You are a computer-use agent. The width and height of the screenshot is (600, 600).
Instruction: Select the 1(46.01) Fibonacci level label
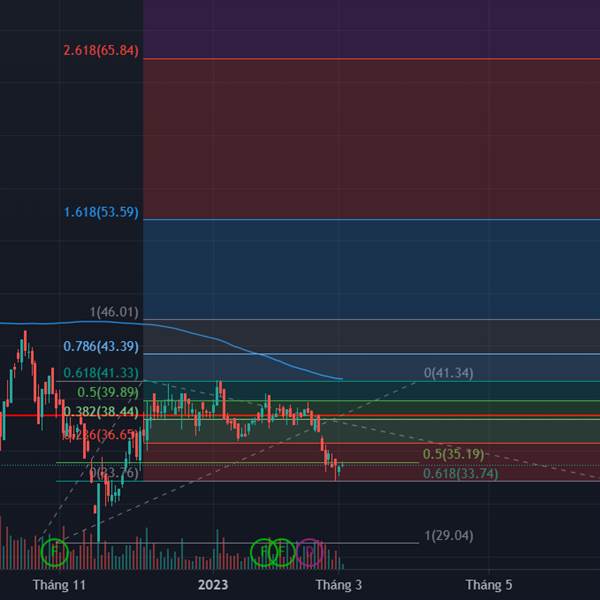click(x=114, y=312)
